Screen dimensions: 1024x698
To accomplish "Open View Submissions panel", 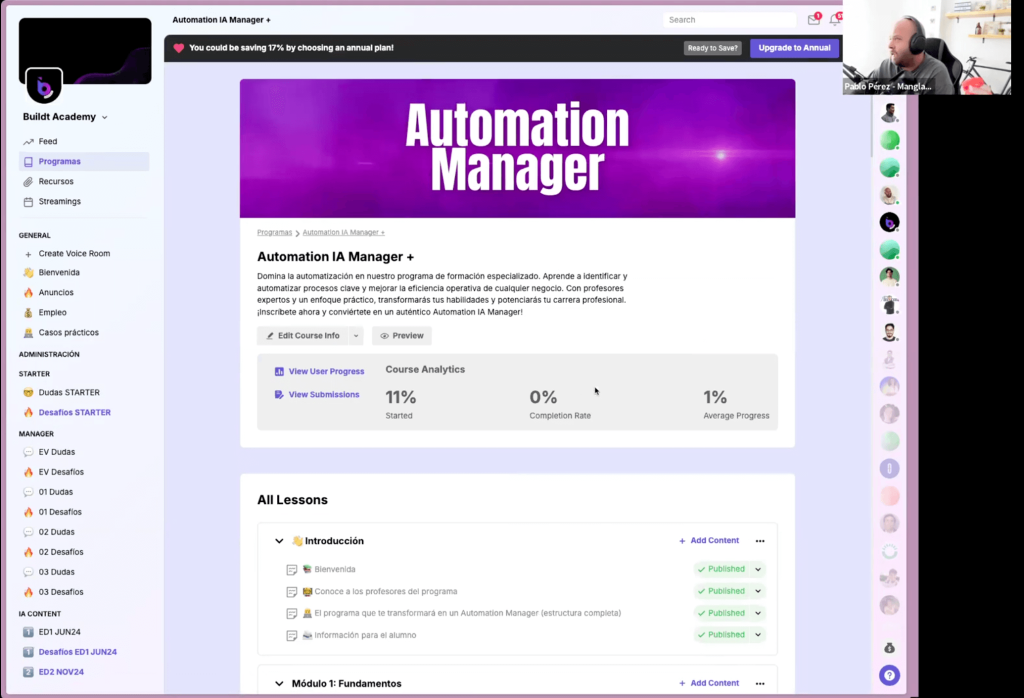I will tap(325, 394).
